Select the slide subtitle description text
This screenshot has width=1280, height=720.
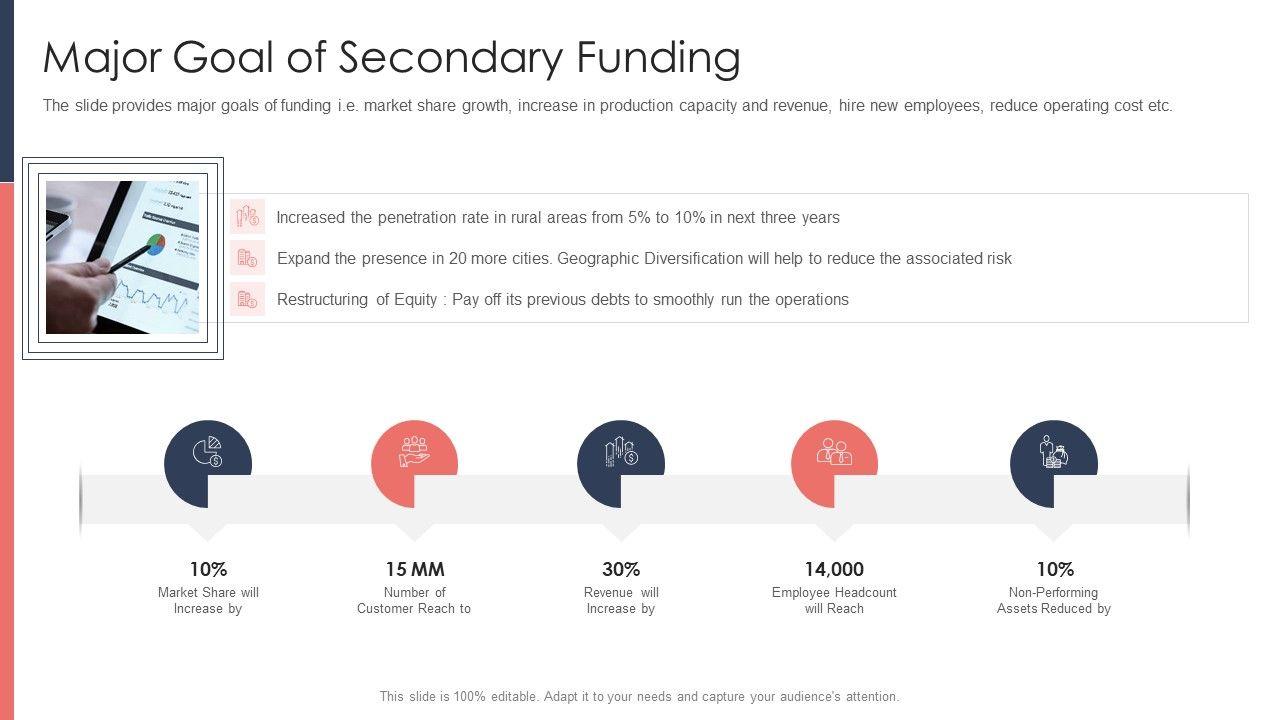pyautogui.click(x=607, y=106)
